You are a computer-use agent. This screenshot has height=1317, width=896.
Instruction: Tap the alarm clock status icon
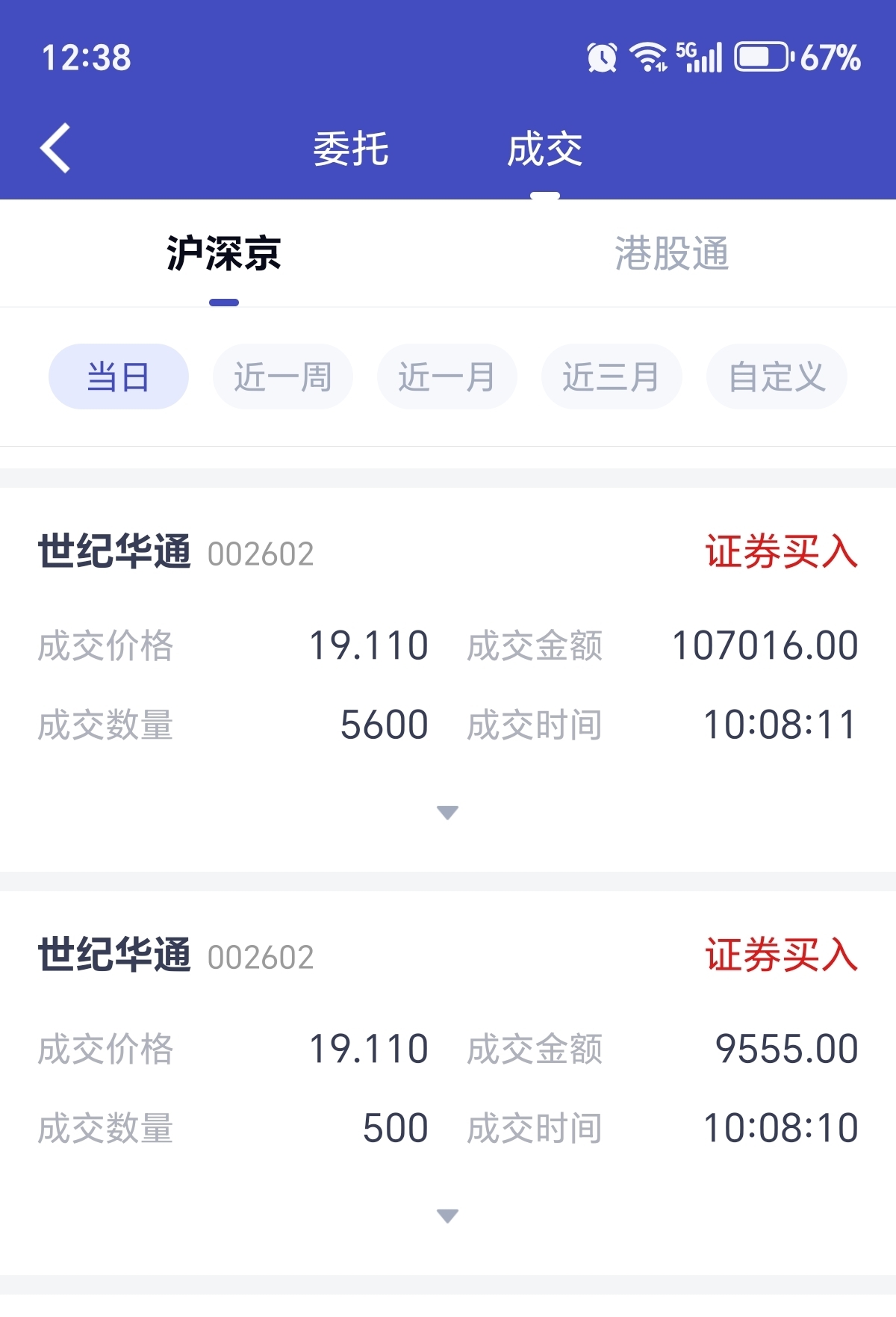click(x=602, y=58)
